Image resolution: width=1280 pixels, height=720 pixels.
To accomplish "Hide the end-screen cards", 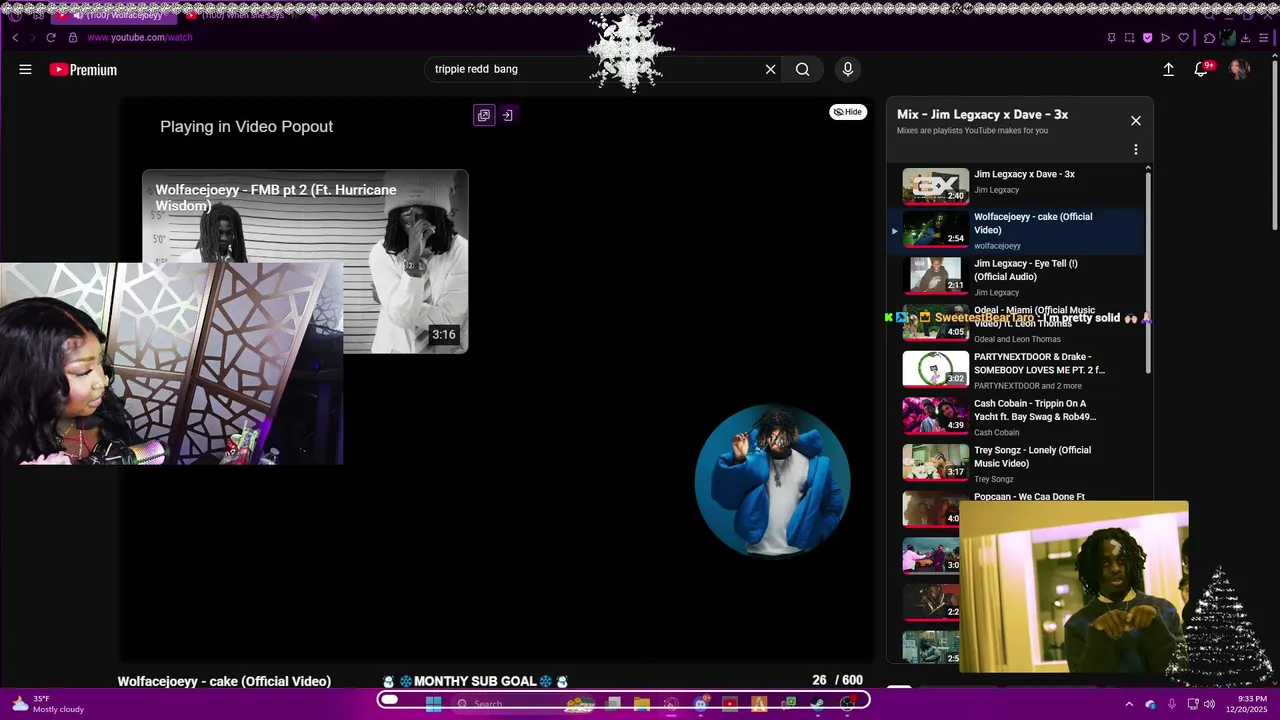I will (848, 112).
